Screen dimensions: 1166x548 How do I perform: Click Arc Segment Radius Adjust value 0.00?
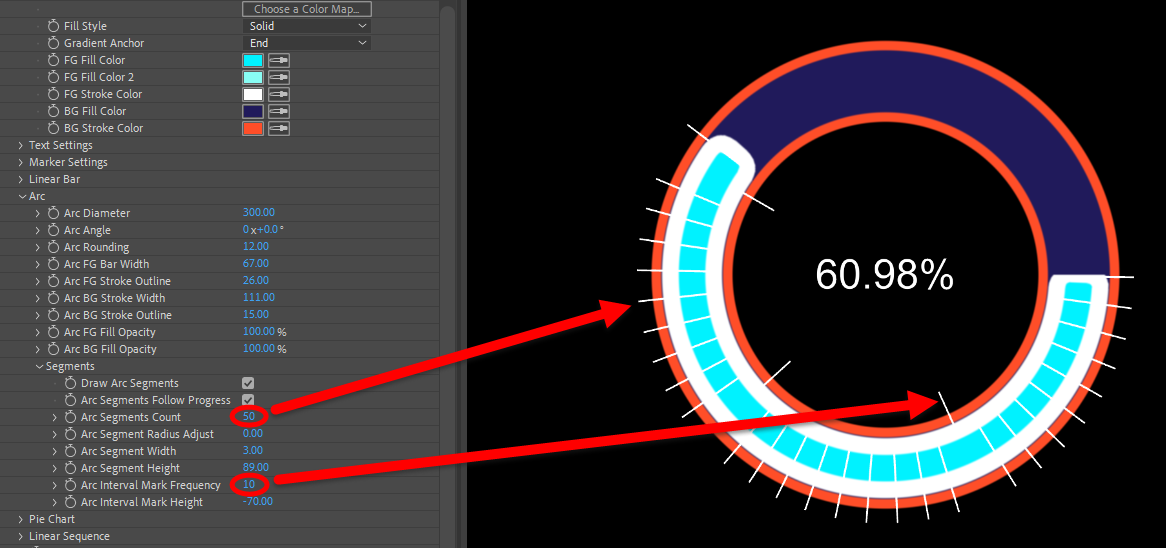point(253,434)
